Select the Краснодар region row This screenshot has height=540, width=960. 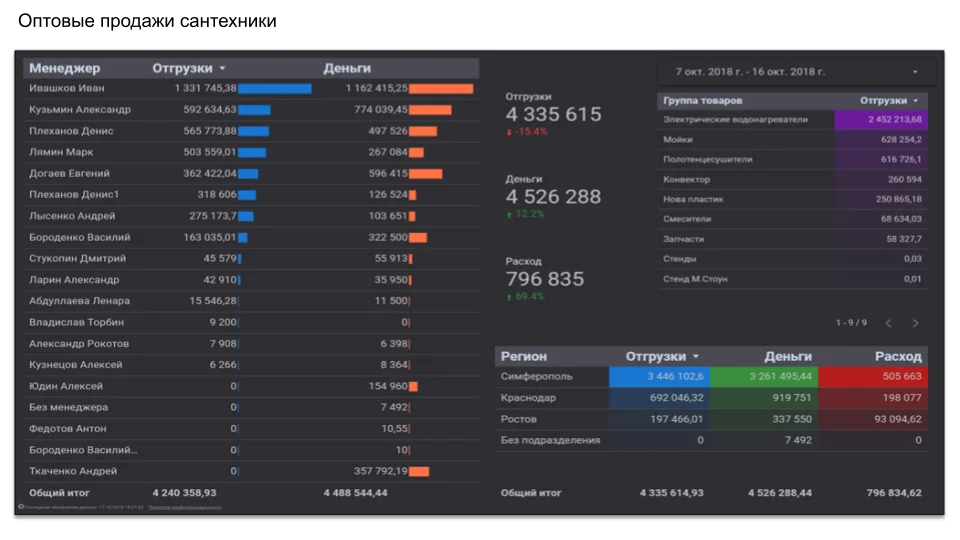coord(711,398)
